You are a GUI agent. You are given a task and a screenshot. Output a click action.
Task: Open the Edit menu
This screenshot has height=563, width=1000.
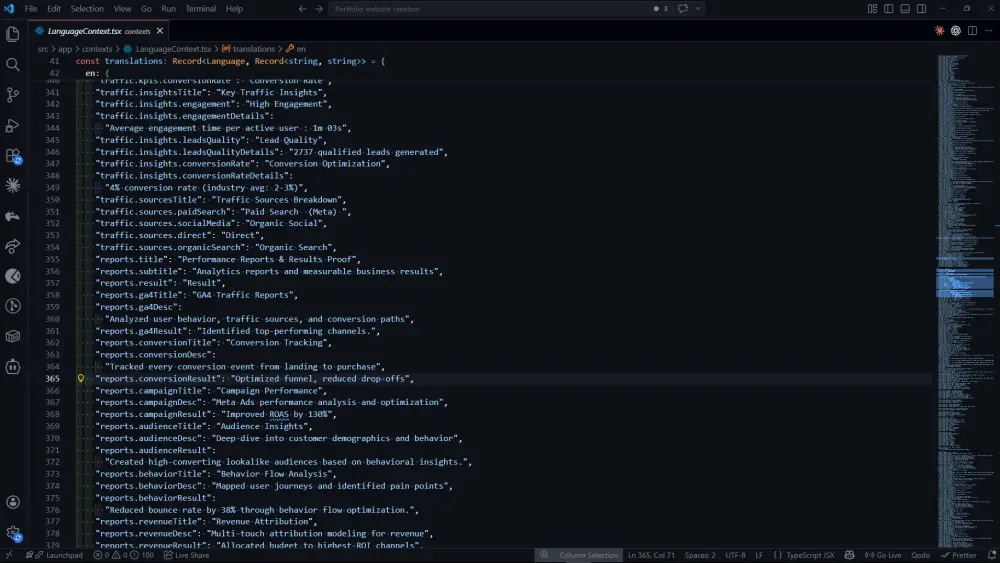(x=54, y=9)
